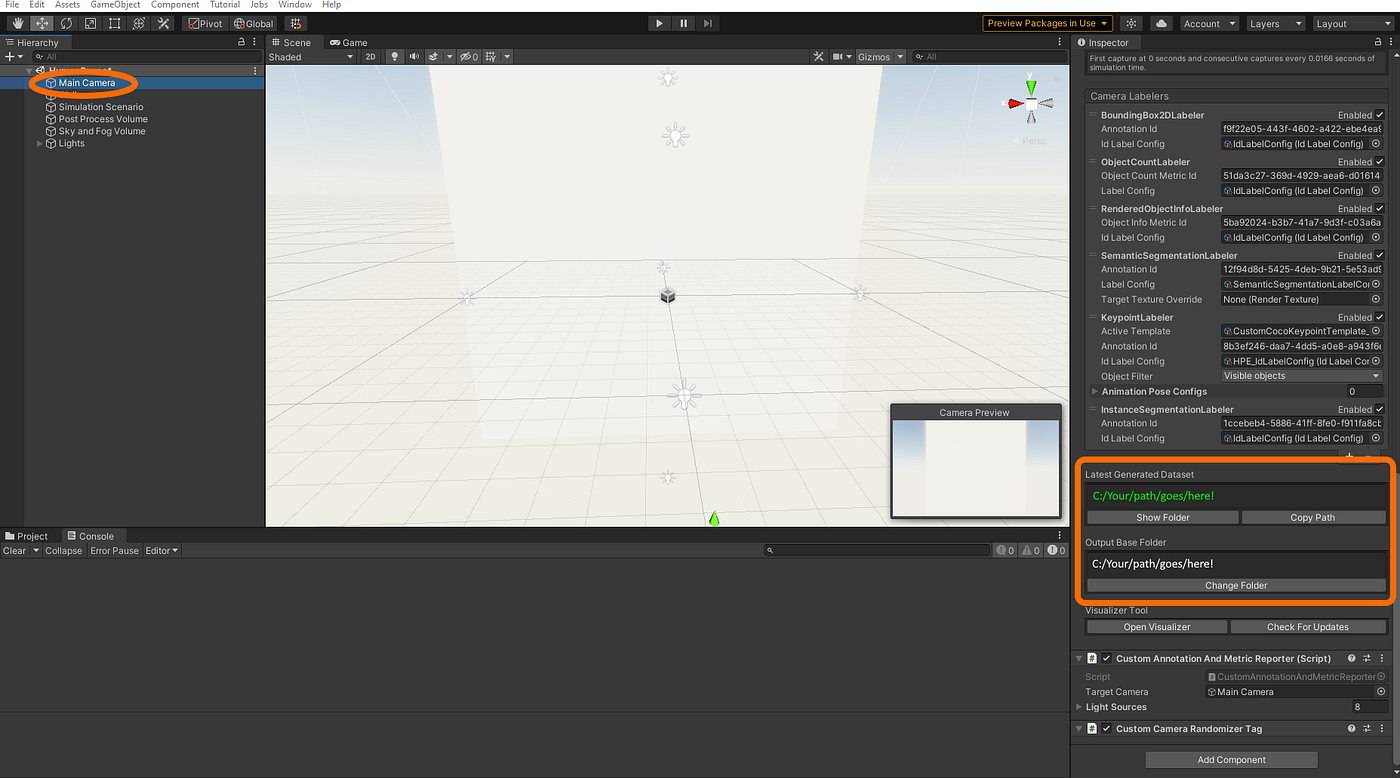Click the Step frame button
This screenshot has width=1400, height=778.
coord(708,23)
